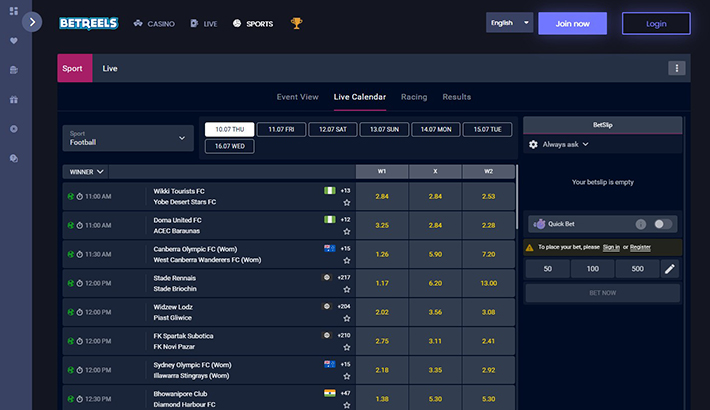Favorite the Doma United FC match star
The image size is (710, 410).
click(x=347, y=232)
